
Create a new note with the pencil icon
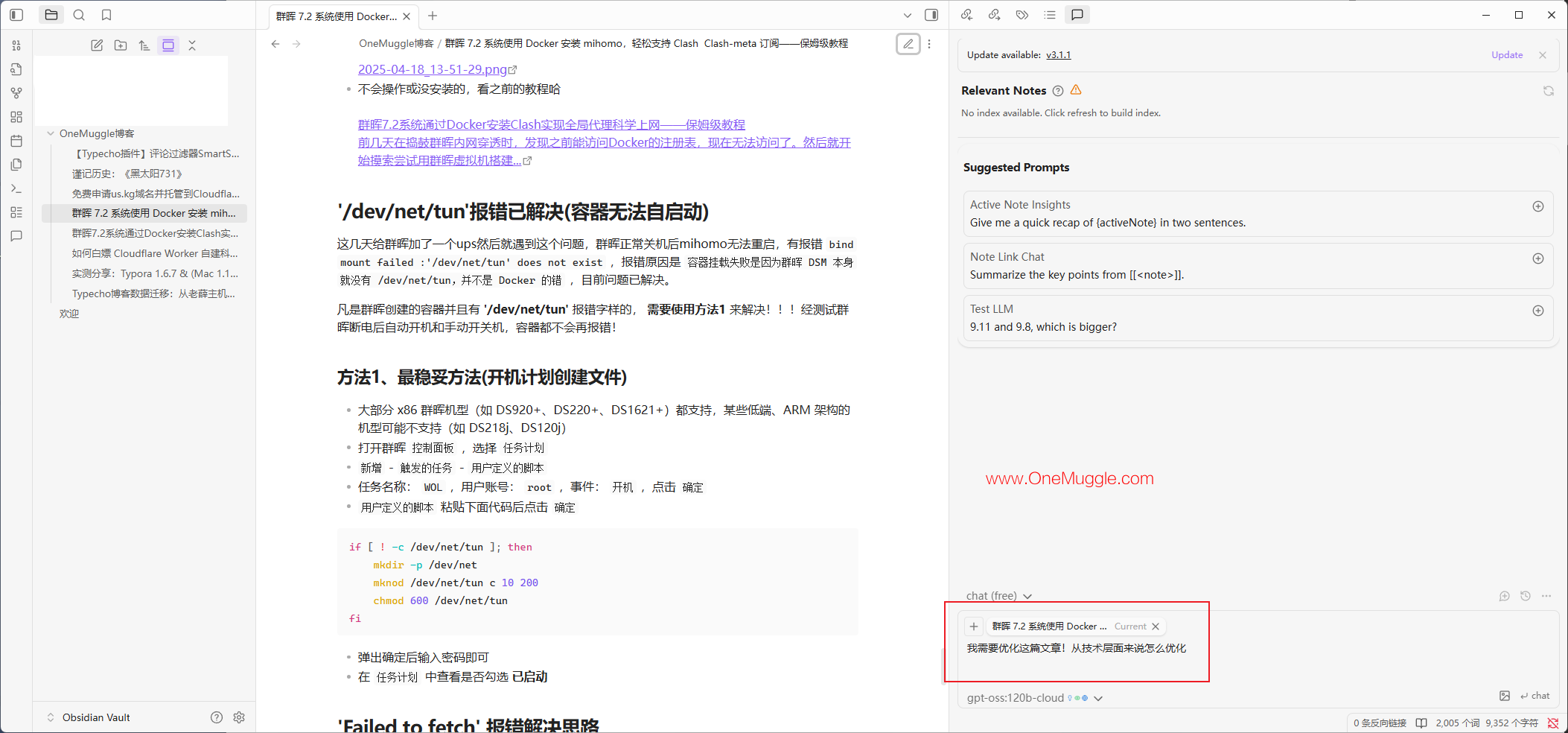[x=97, y=45]
